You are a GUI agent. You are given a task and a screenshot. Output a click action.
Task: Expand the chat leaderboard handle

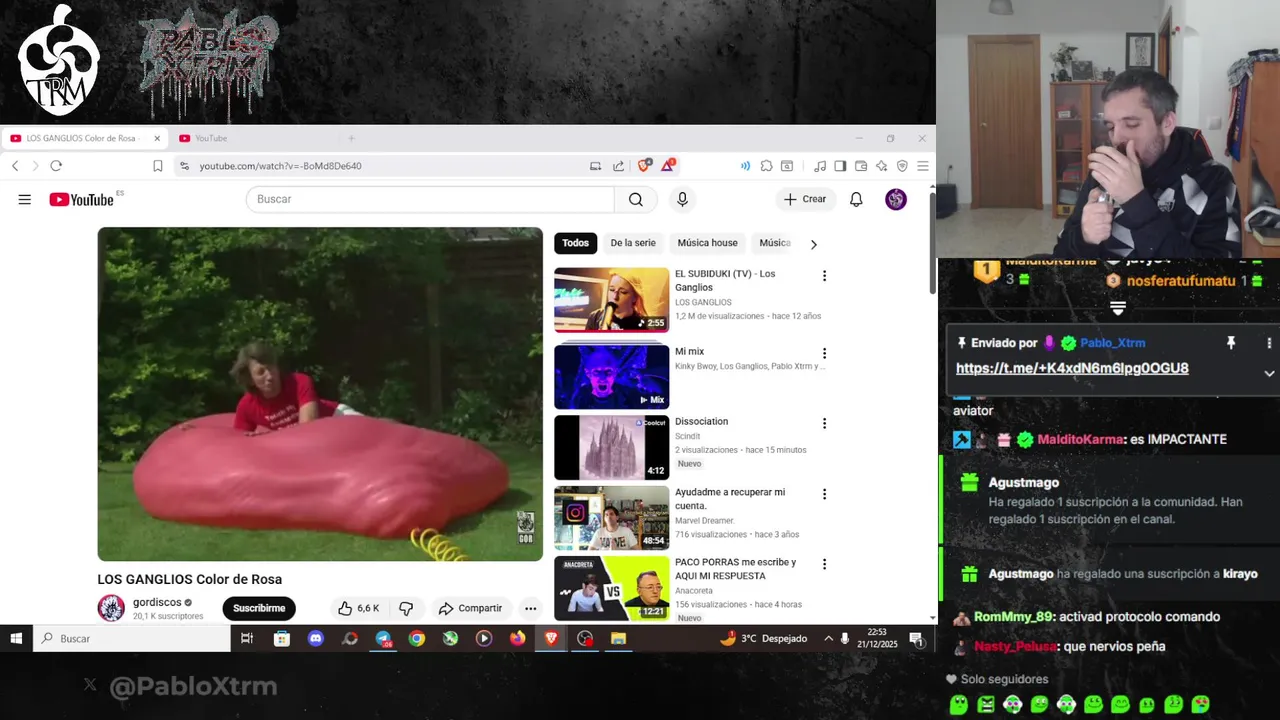(x=1118, y=307)
